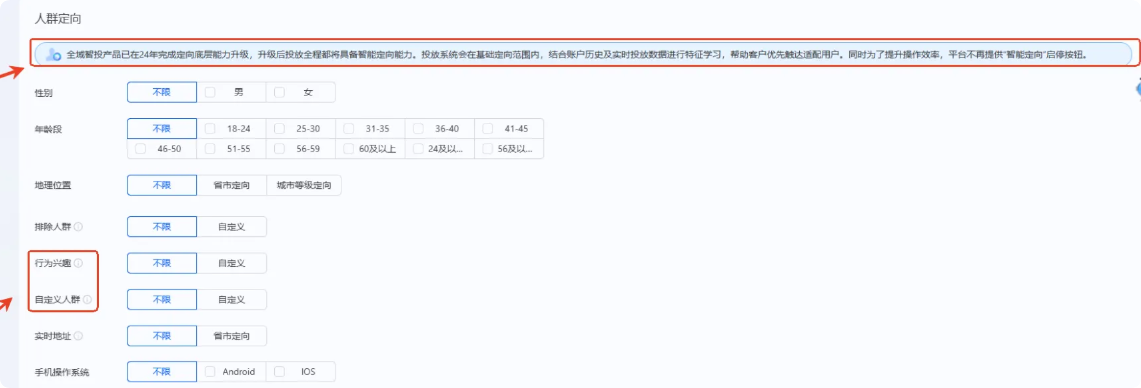Screen dimensions: 1141x388
Task: Click the info icon beside 实时地址
Action: [x=79, y=336]
